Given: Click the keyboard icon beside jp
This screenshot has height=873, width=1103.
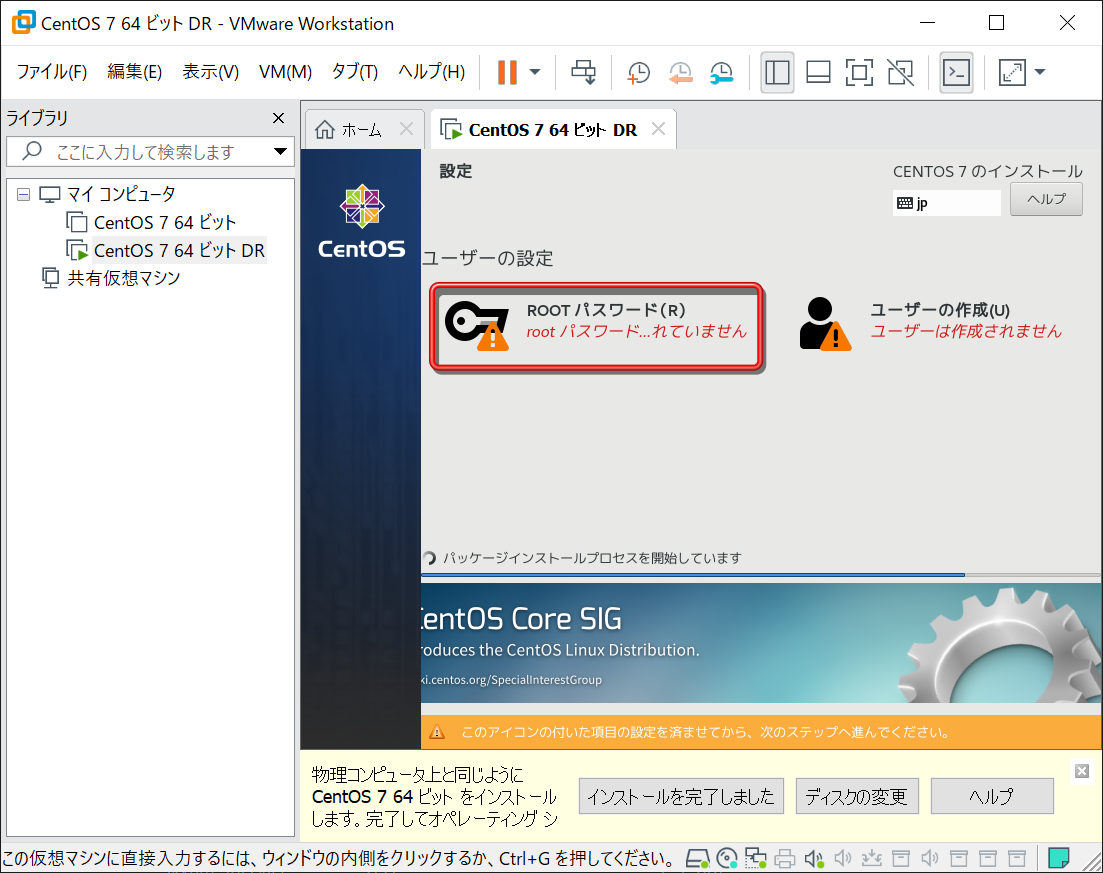Looking at the screenshot, I should pos(905,203).
